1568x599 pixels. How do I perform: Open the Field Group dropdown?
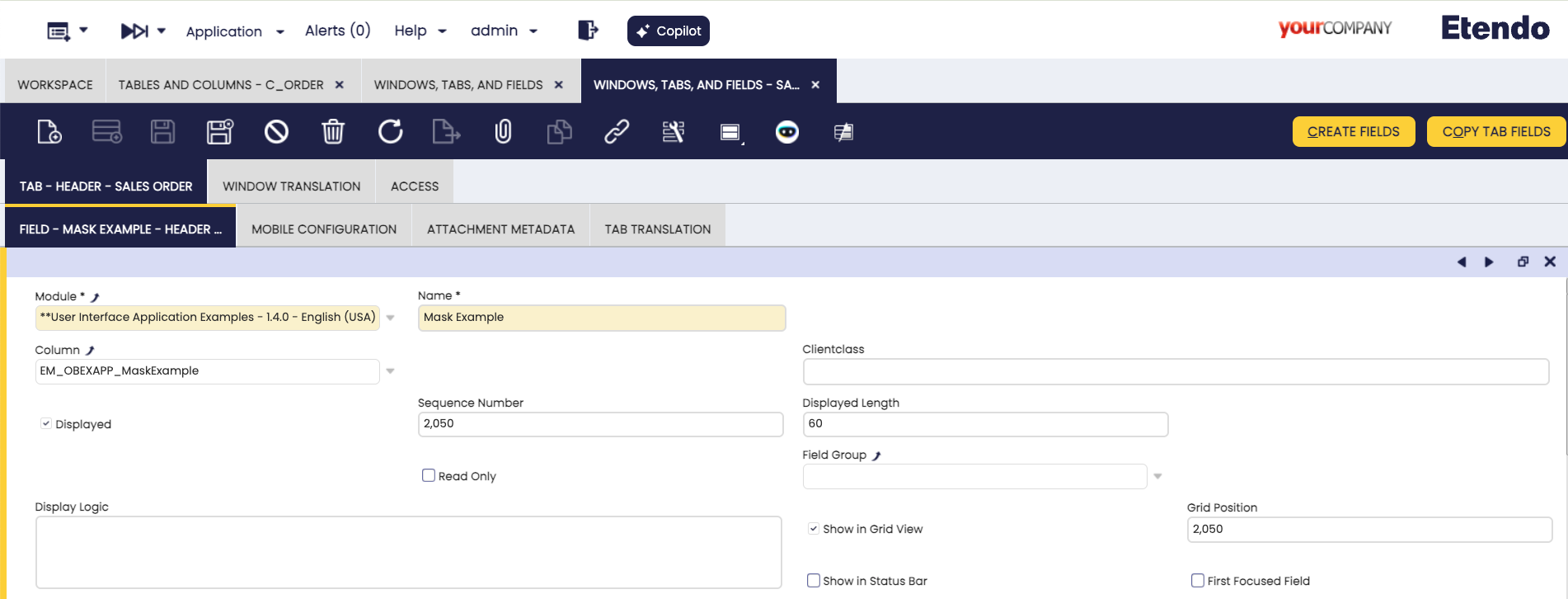pos(1157,476)
